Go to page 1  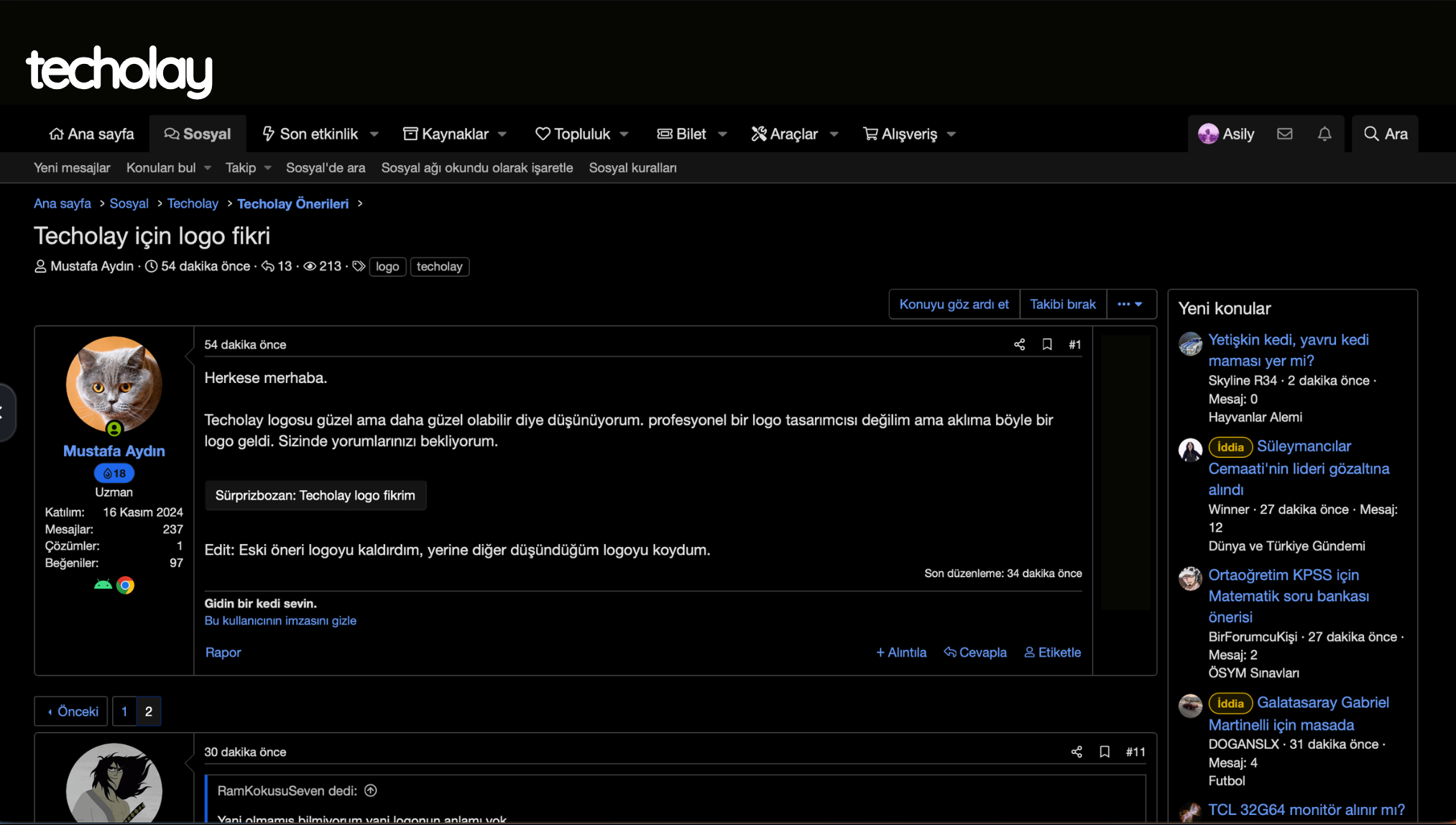tap(124, 711)
